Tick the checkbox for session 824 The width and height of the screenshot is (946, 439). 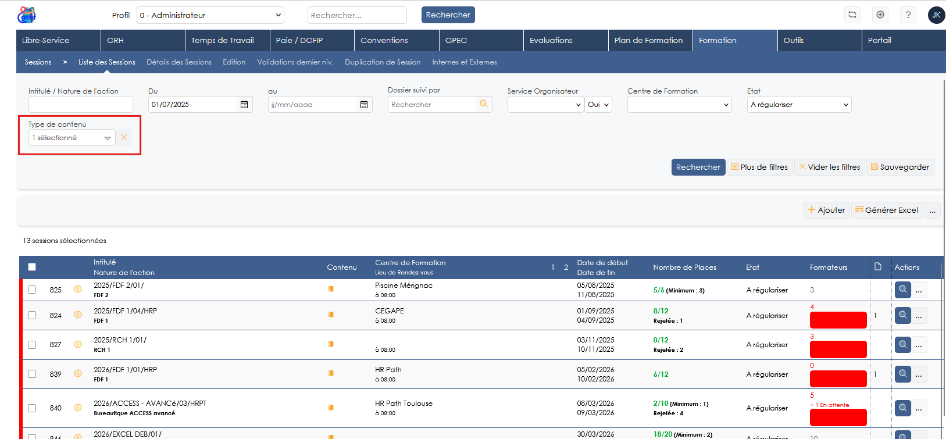[x=32, y=315]
